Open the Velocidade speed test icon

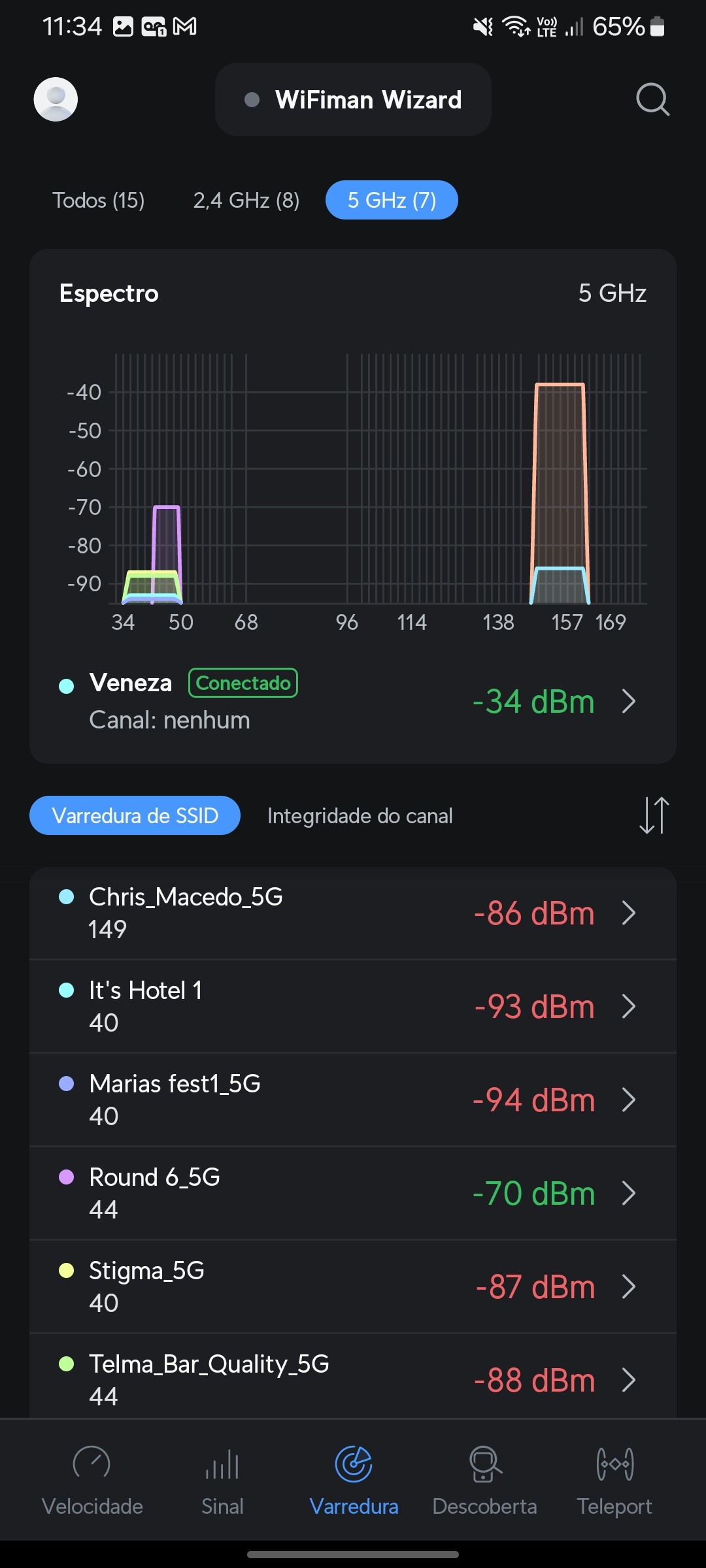(92, 1463)
